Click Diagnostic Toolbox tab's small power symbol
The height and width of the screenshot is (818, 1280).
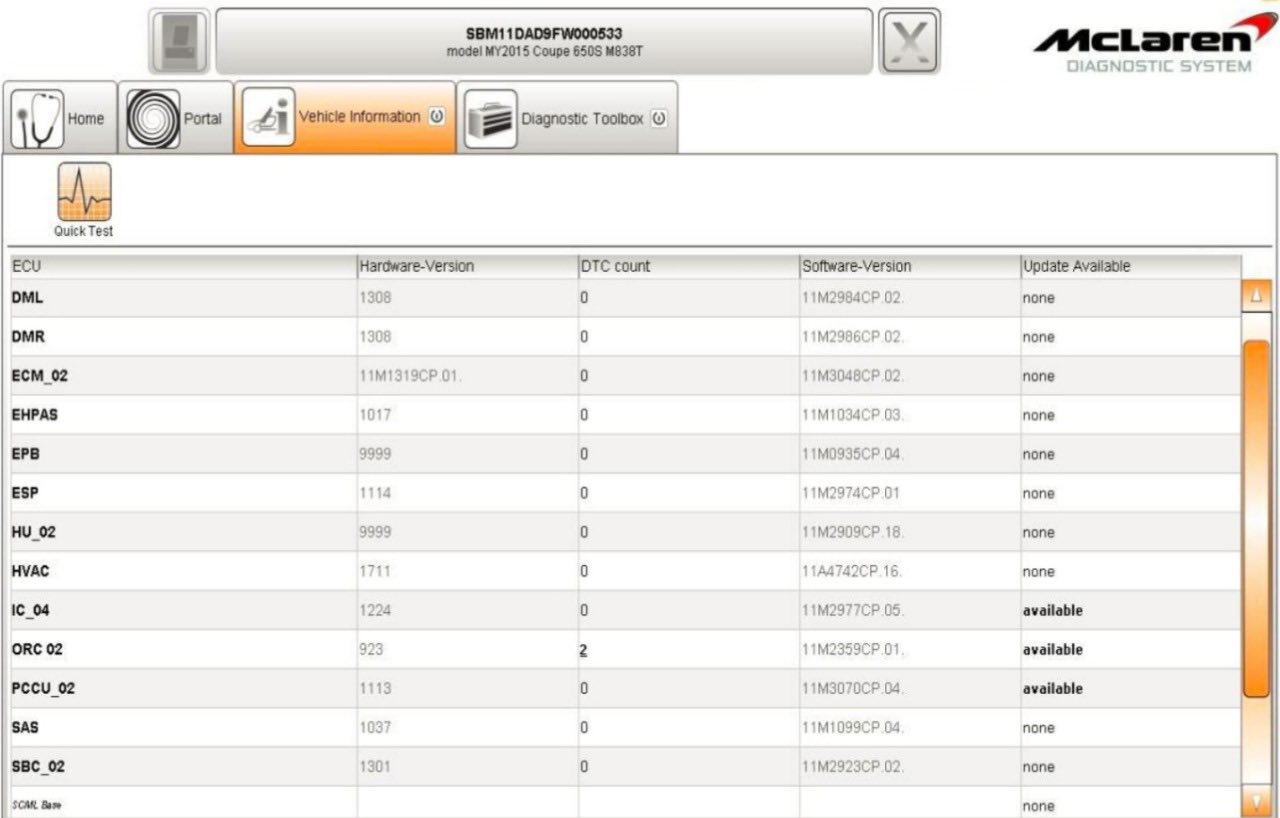(x=659, y=119)
